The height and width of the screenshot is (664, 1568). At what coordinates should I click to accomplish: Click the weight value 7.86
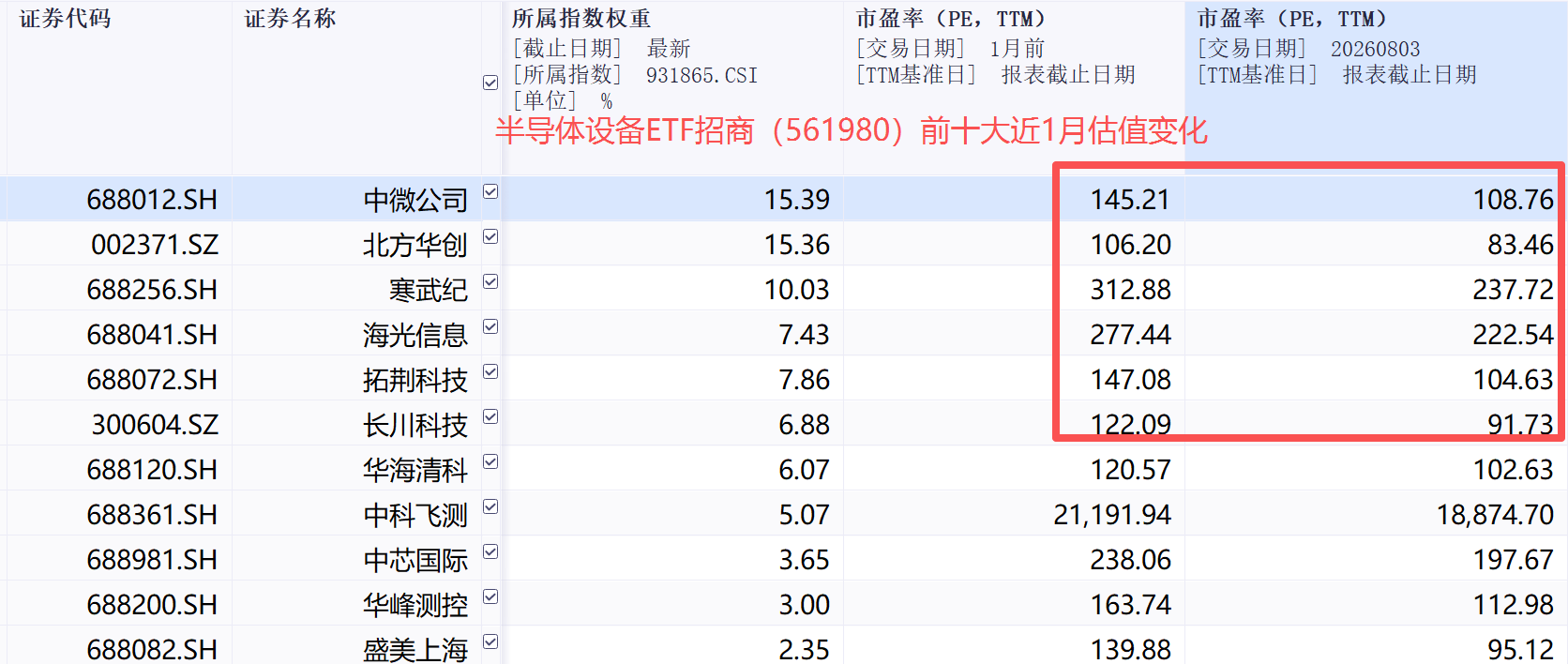pyautogui.click(x=805, y=380)
